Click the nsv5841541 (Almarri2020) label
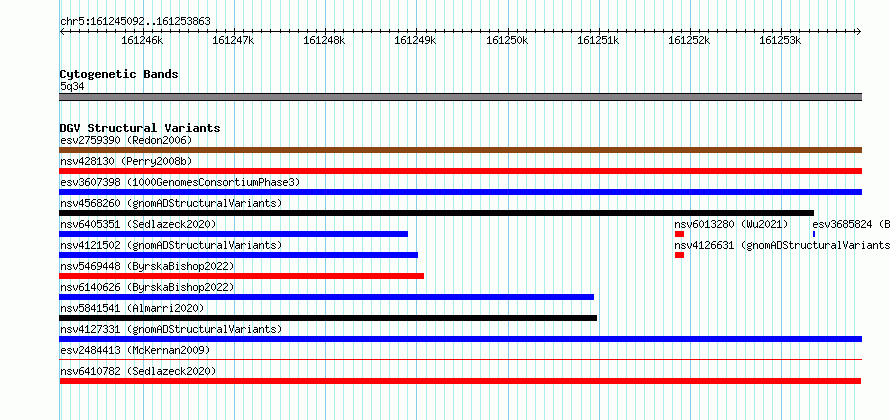 132,308
